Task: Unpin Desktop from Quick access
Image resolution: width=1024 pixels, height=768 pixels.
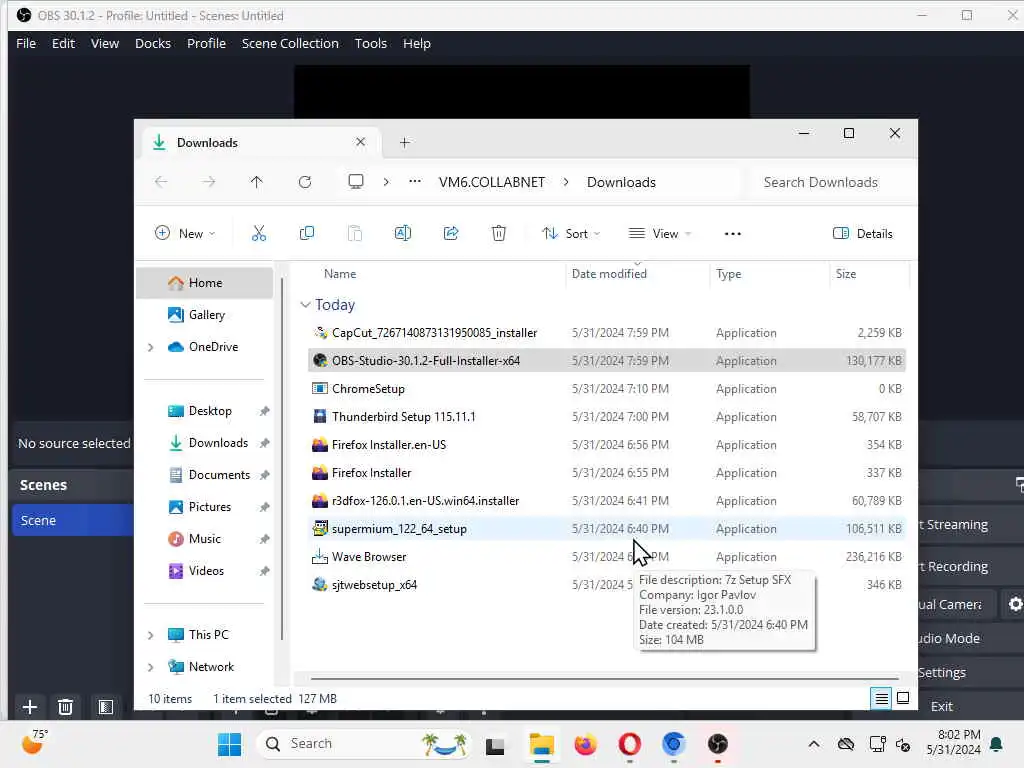Action: pos(264,411)
